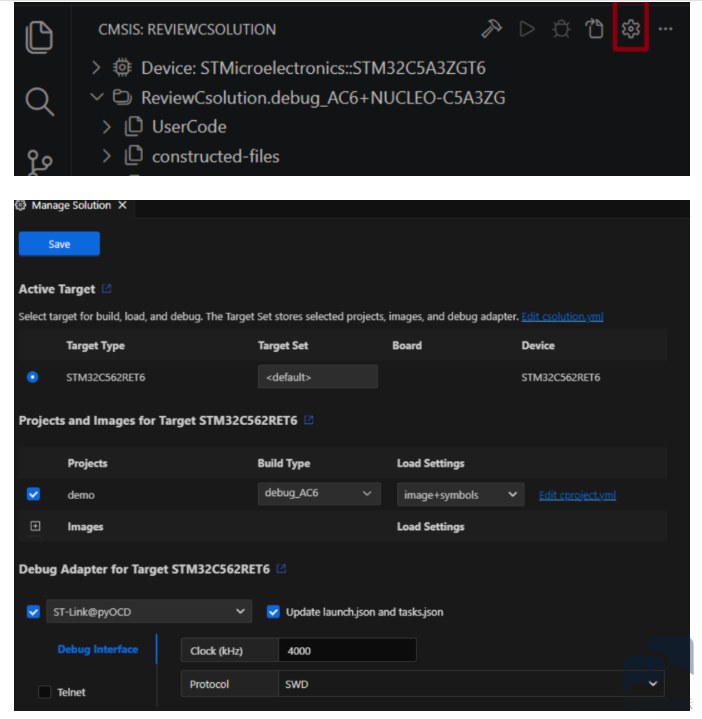The image size is (702, 719).
Task: Open the more actions ellipsis menu
Action: tap(665, 29)
